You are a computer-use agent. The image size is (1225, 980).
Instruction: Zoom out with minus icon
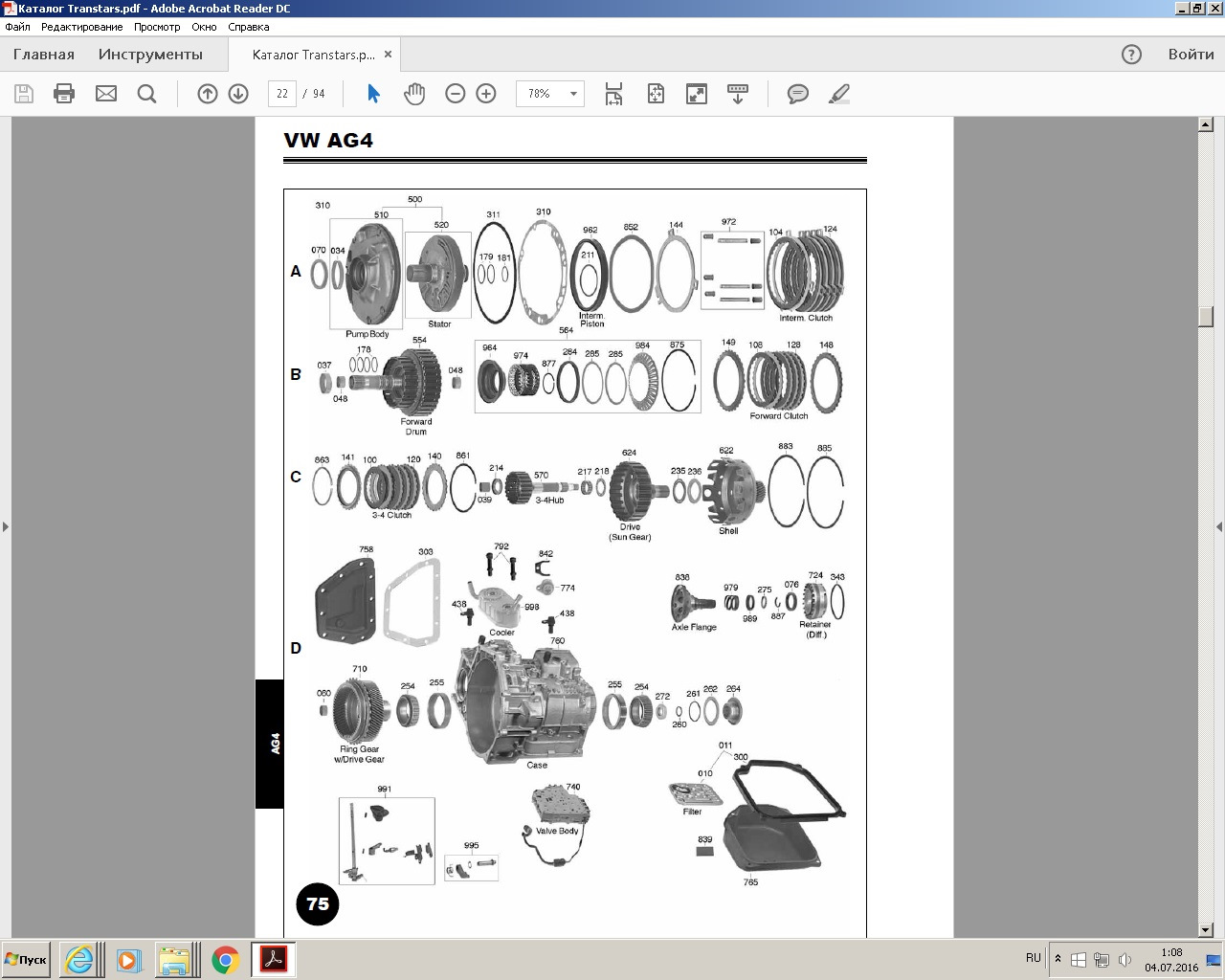[x=456, y=94]
